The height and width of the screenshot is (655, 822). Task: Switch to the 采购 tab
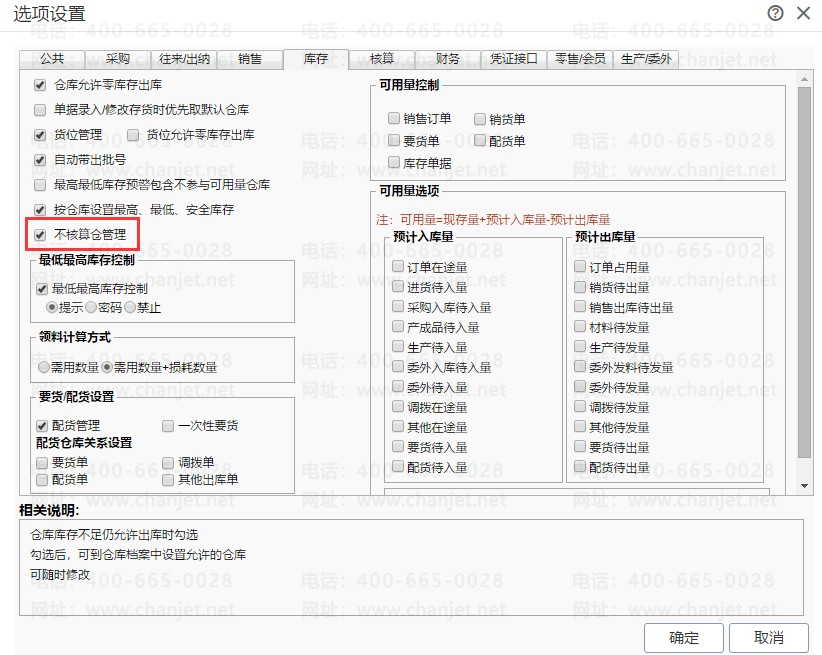pyautogui.click(x=117, y=59)
